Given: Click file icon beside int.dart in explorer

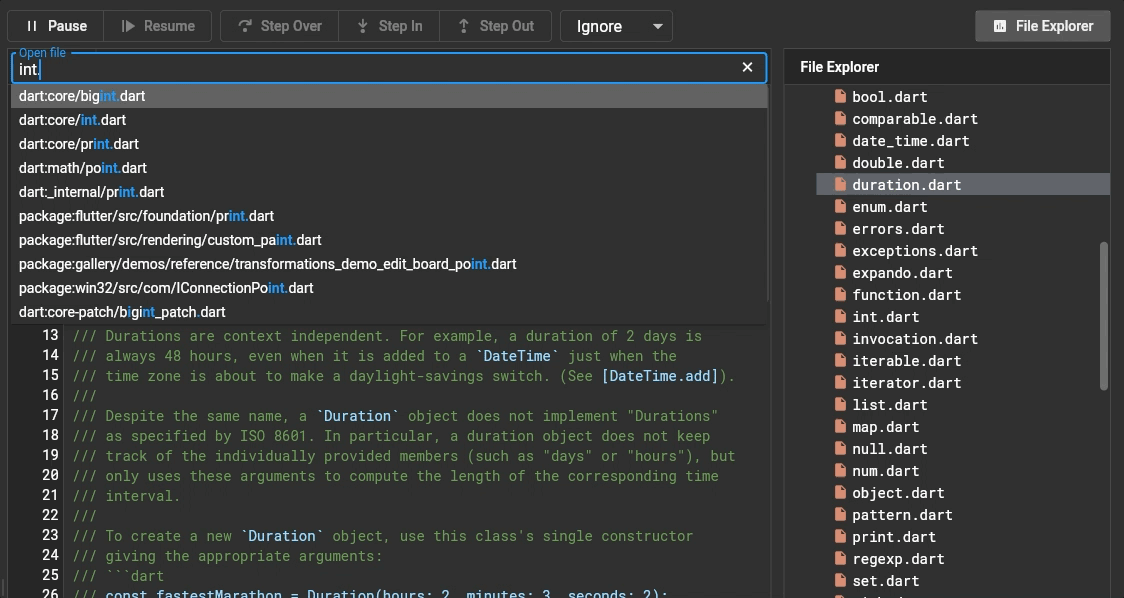Looking at the screenshot, I should coord(840,316).
